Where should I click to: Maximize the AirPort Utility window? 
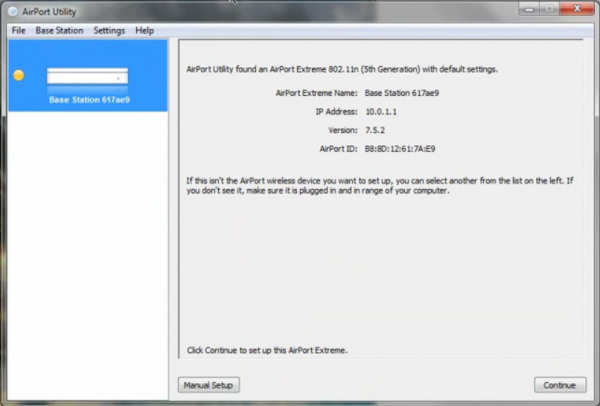coord(549,9)
